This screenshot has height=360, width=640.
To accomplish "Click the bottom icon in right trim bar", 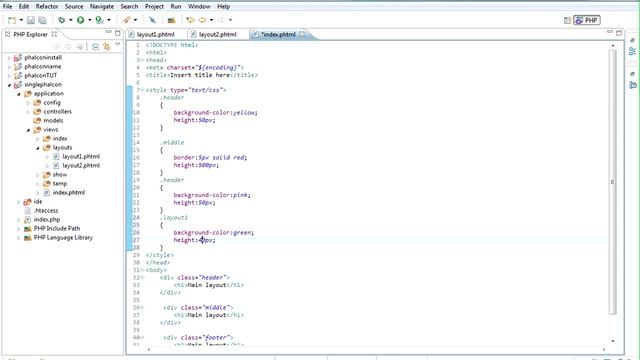I will 633,85.
